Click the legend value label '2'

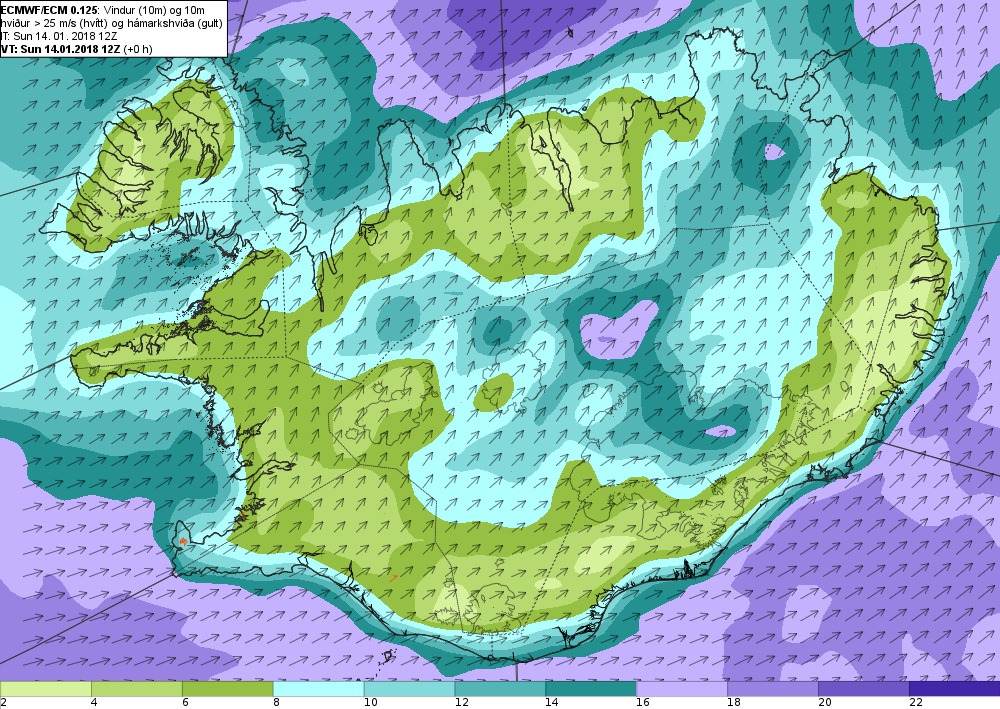tap(4, 703)
